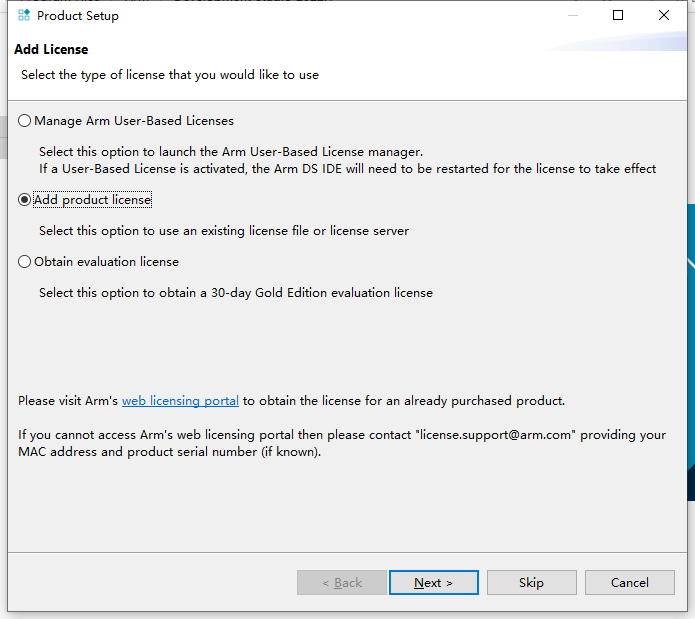Close the Product Setup dialog

(x=664, y=15)
